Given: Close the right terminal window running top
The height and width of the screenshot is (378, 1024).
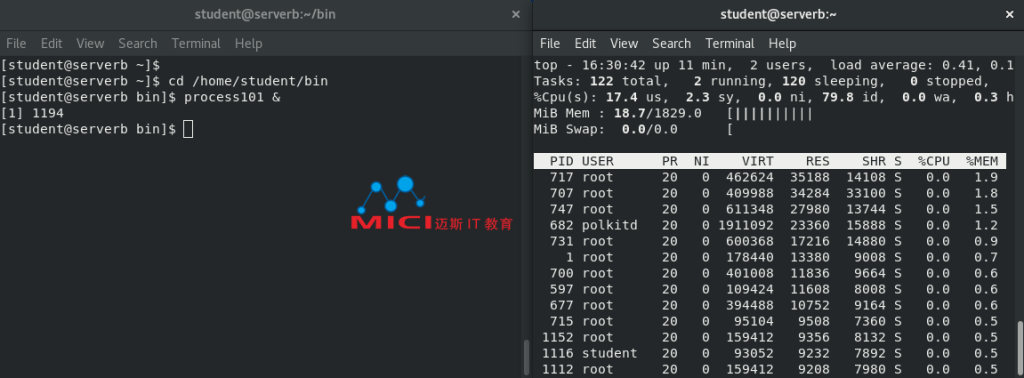Looking at the screenshot, I should [x=1010, y=14].
